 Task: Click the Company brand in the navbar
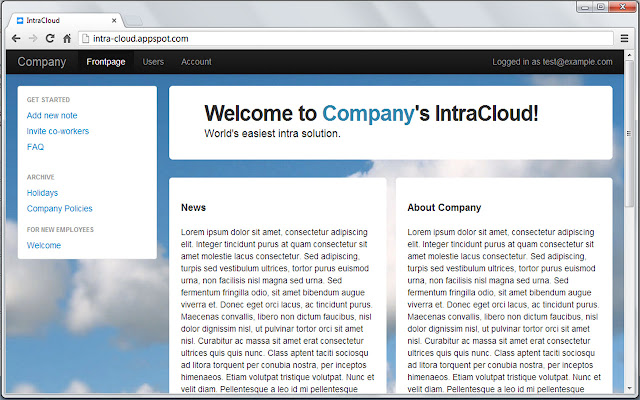tap(42, 62)
